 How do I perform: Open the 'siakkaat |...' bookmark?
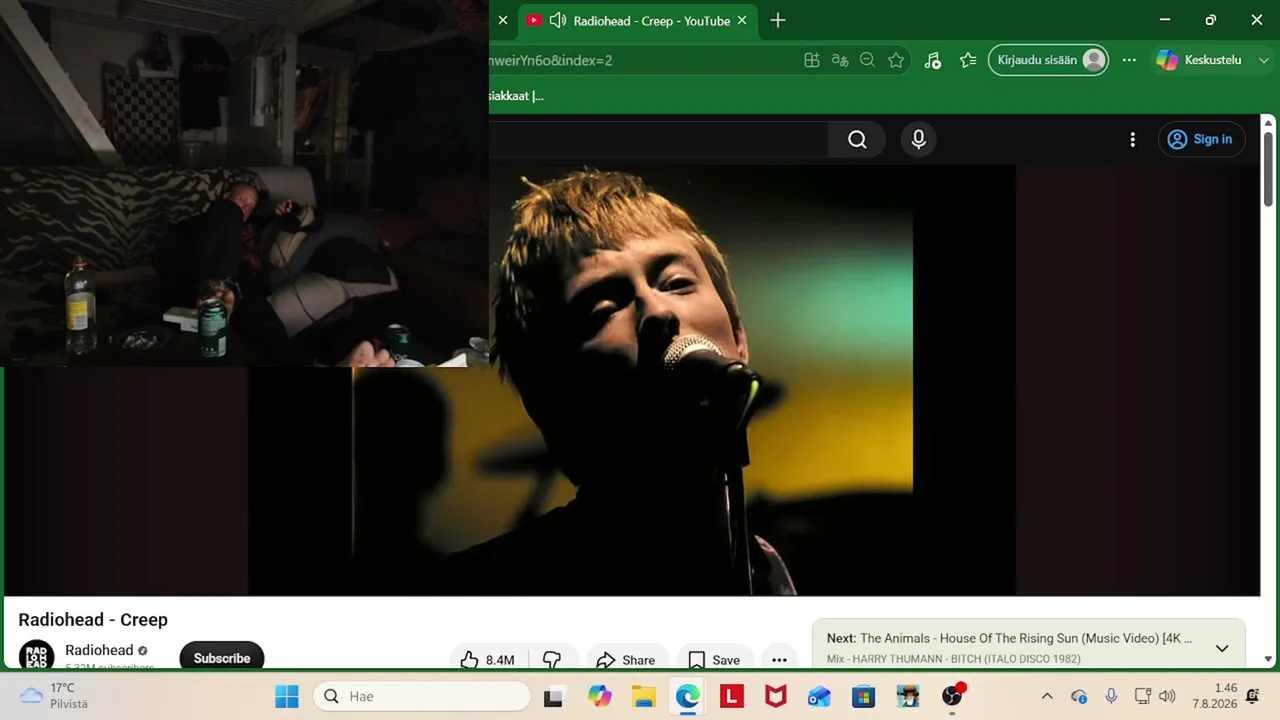[516, 96]
